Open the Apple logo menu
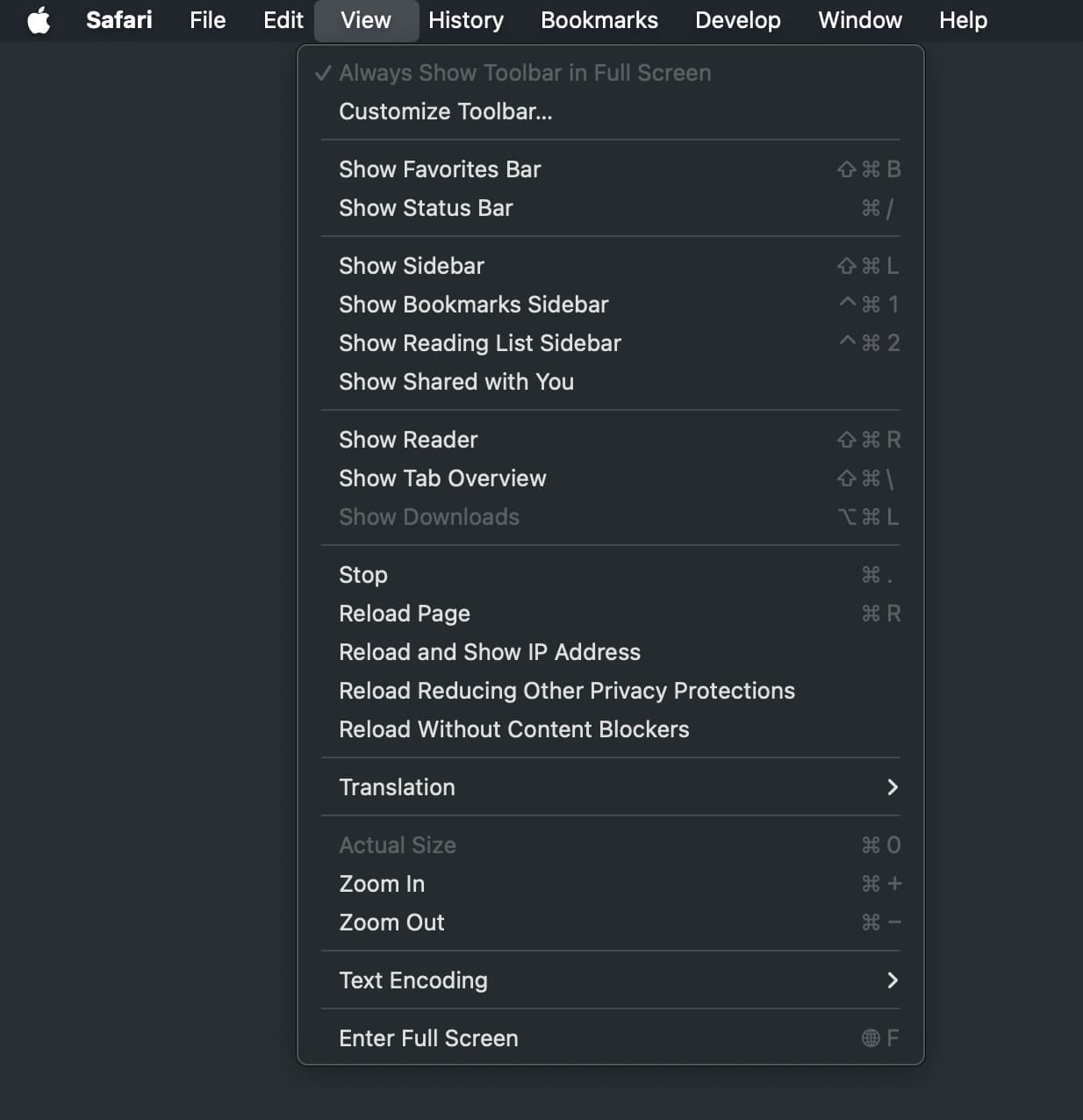Screen dimensions: 1083x1120 point(39,20)
